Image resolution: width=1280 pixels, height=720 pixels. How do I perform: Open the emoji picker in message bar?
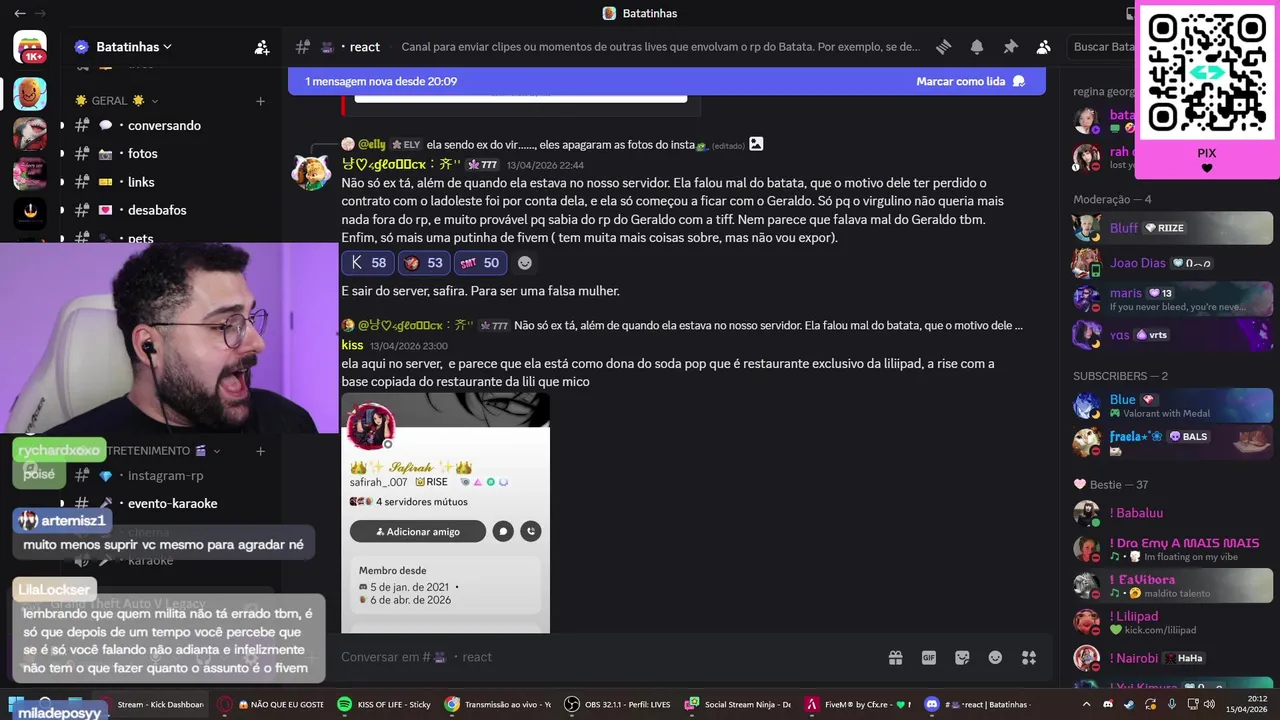[995, 657]
